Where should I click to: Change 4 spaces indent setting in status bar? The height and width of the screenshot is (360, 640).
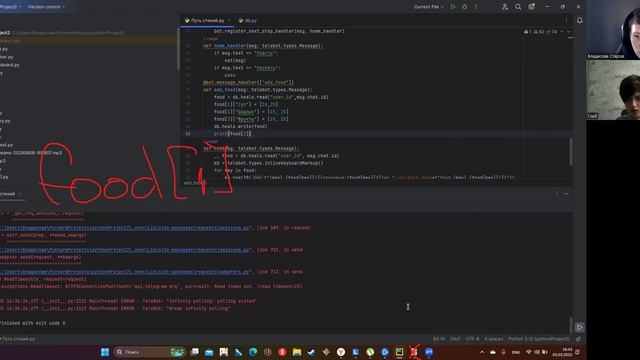(493, 339)
